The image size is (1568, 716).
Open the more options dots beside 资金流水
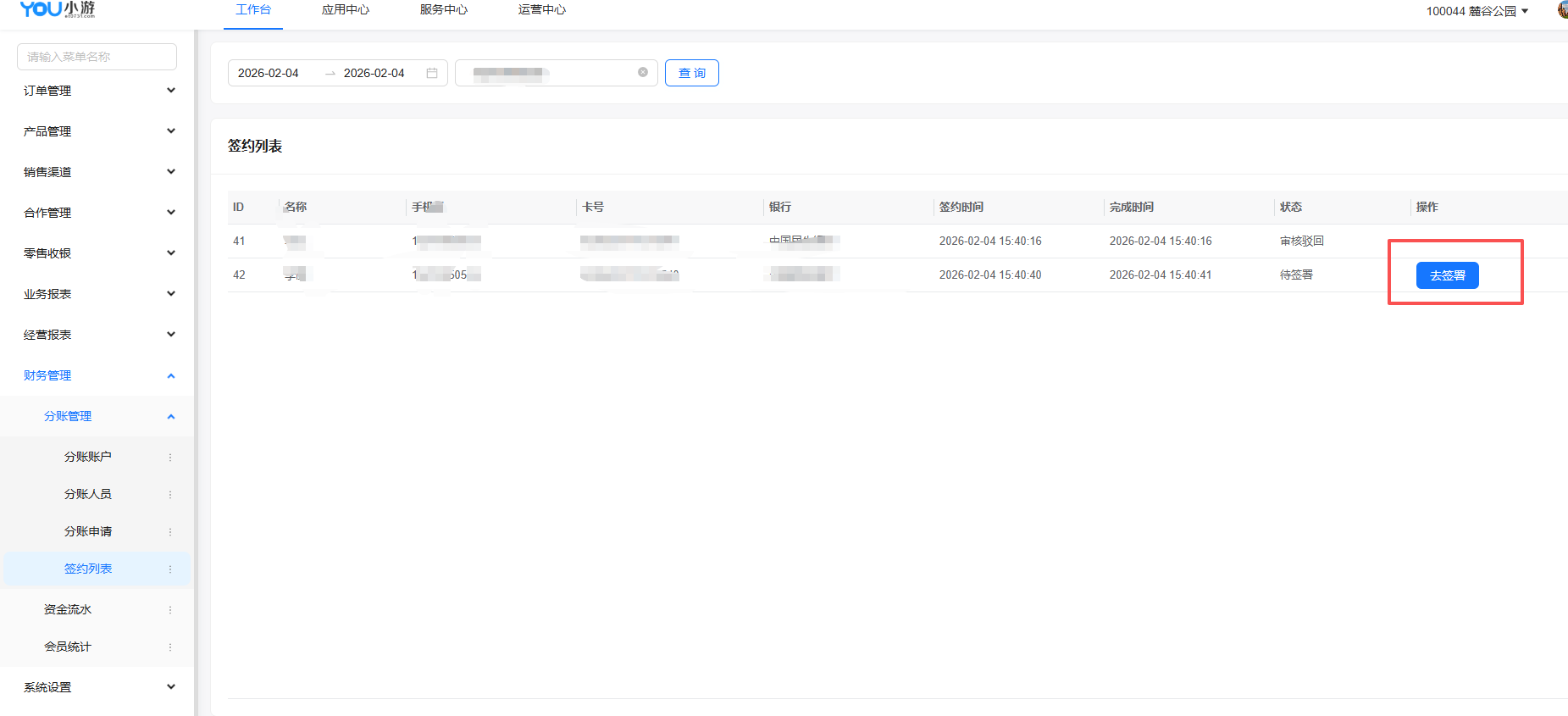click(170, 609)
